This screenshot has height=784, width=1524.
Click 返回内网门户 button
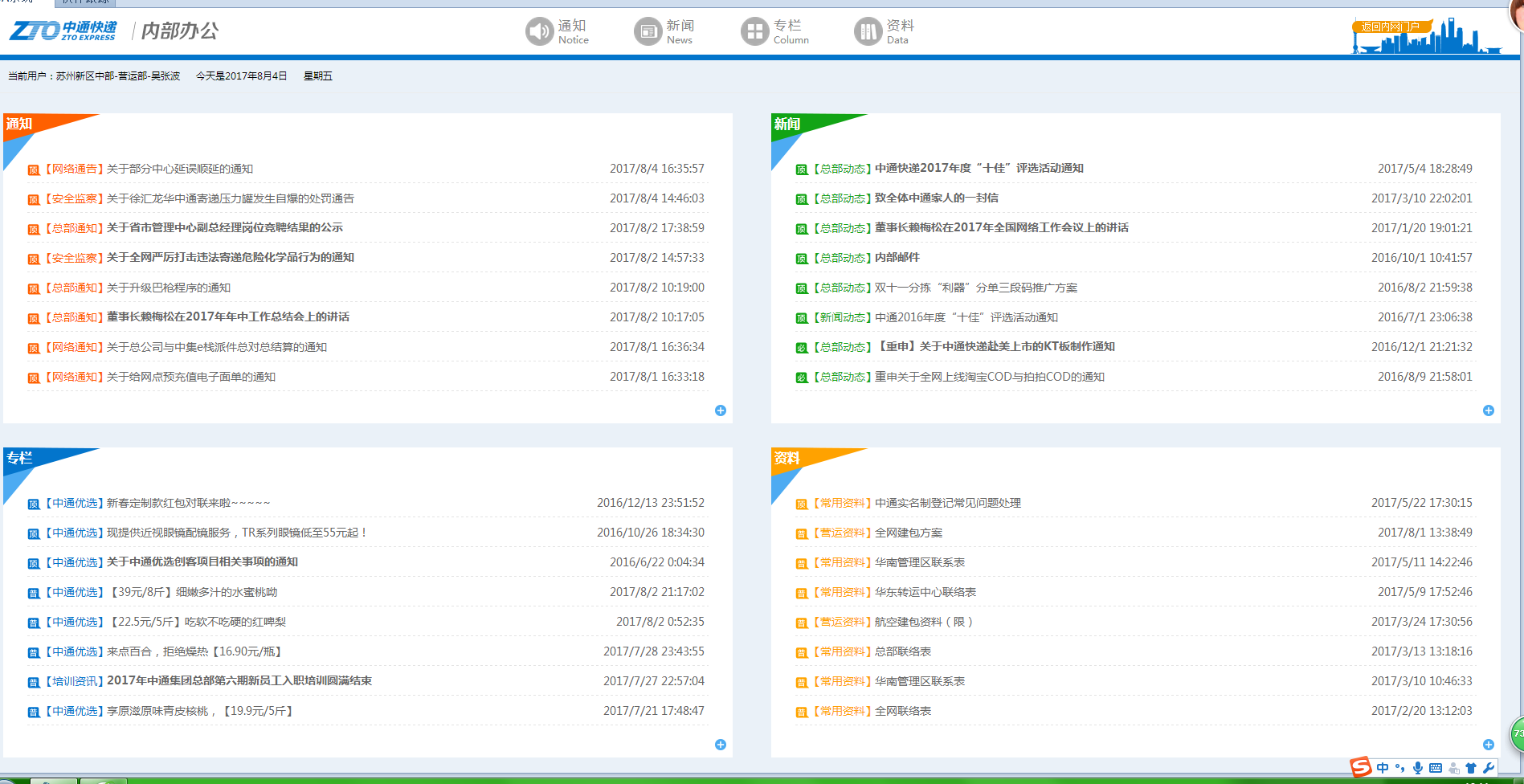(1391, 27)
